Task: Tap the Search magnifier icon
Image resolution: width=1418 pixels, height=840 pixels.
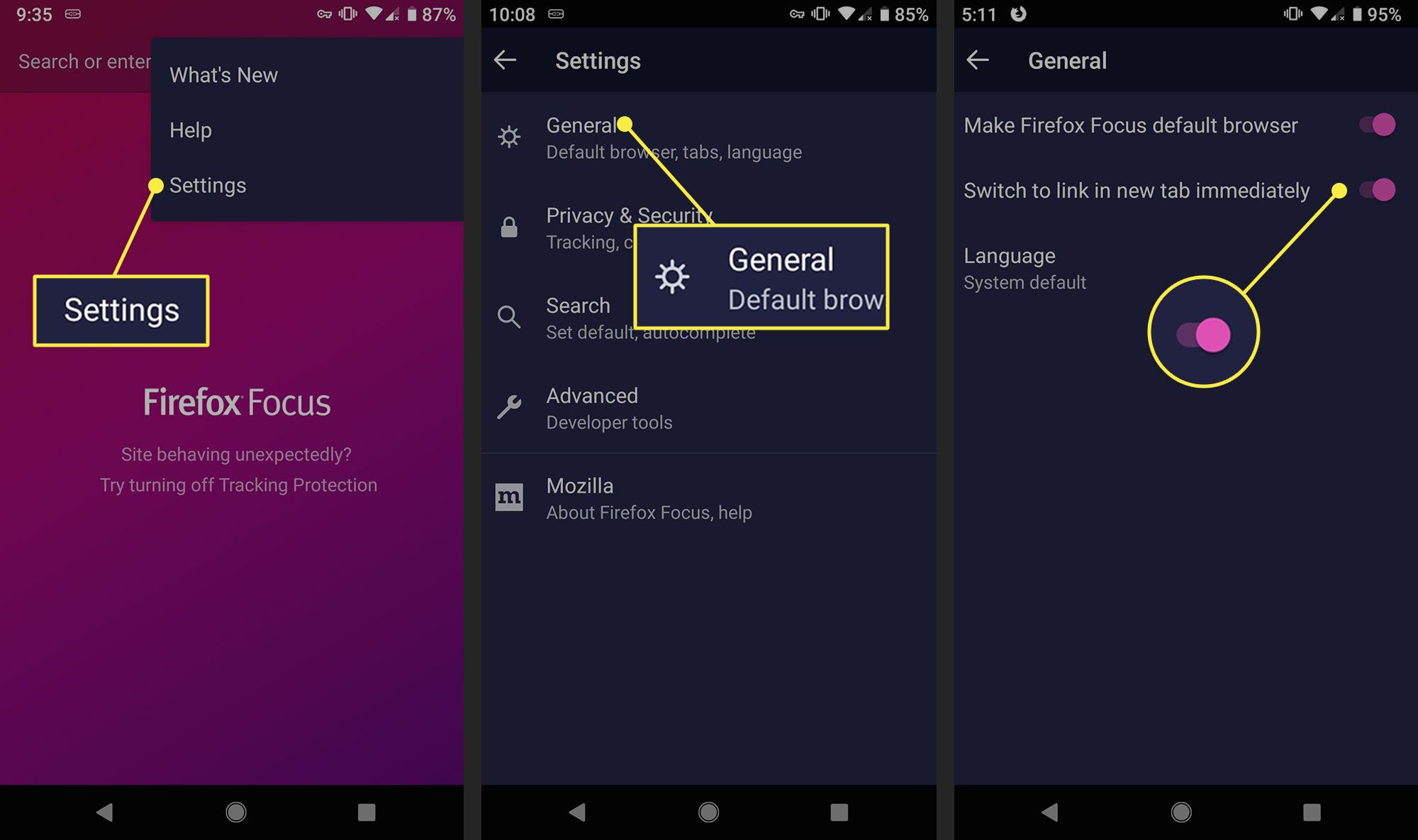Action: click(x=509, y=316)
